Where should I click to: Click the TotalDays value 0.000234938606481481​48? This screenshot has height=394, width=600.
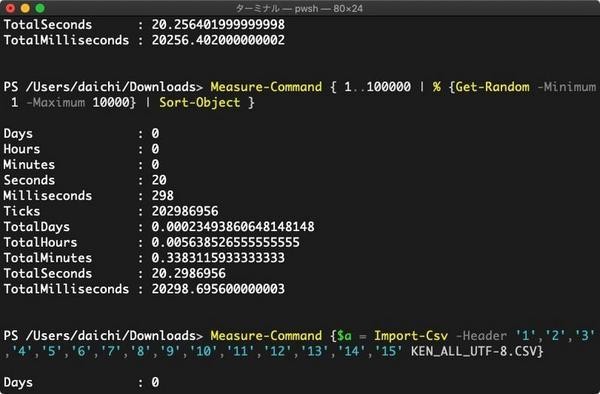[233, 227]
